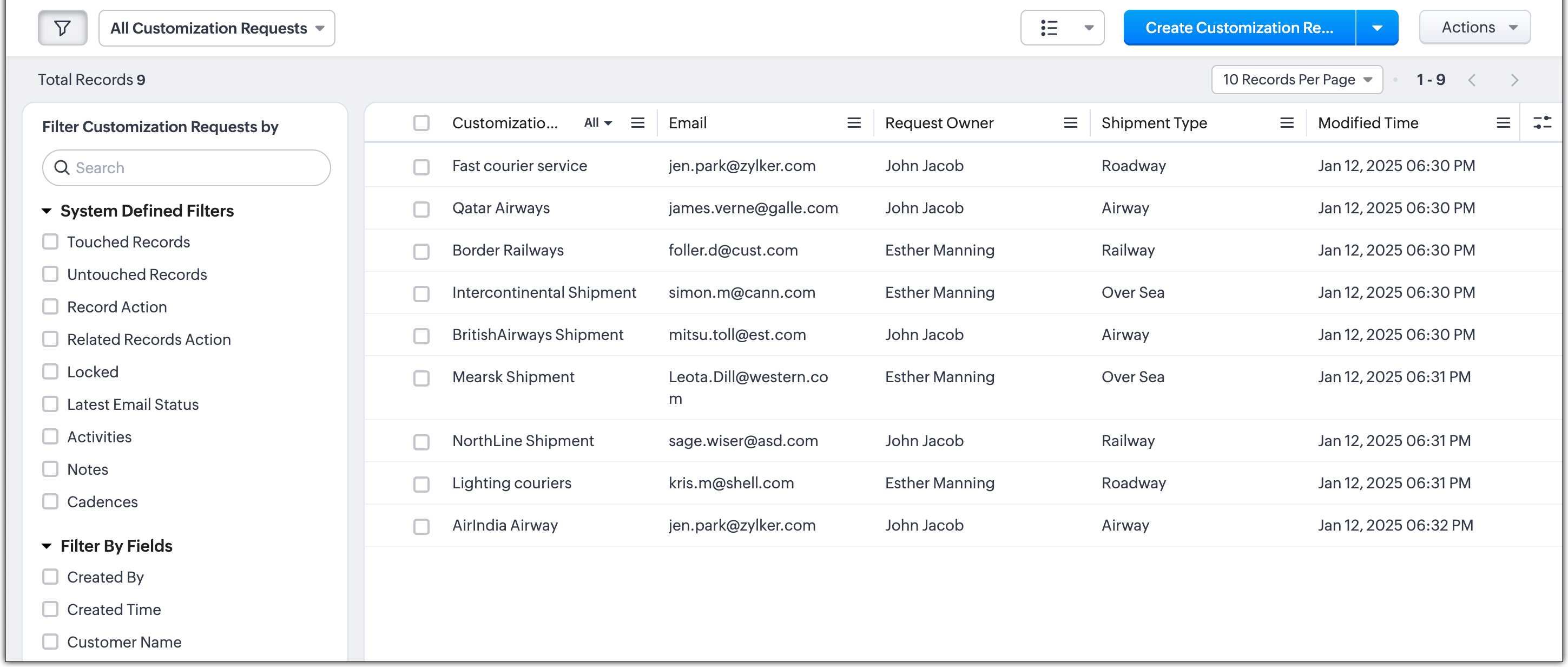Viewport: 1568px width, 667px height.
Task: Open the Fast courier service record
Action: [519, 166]
